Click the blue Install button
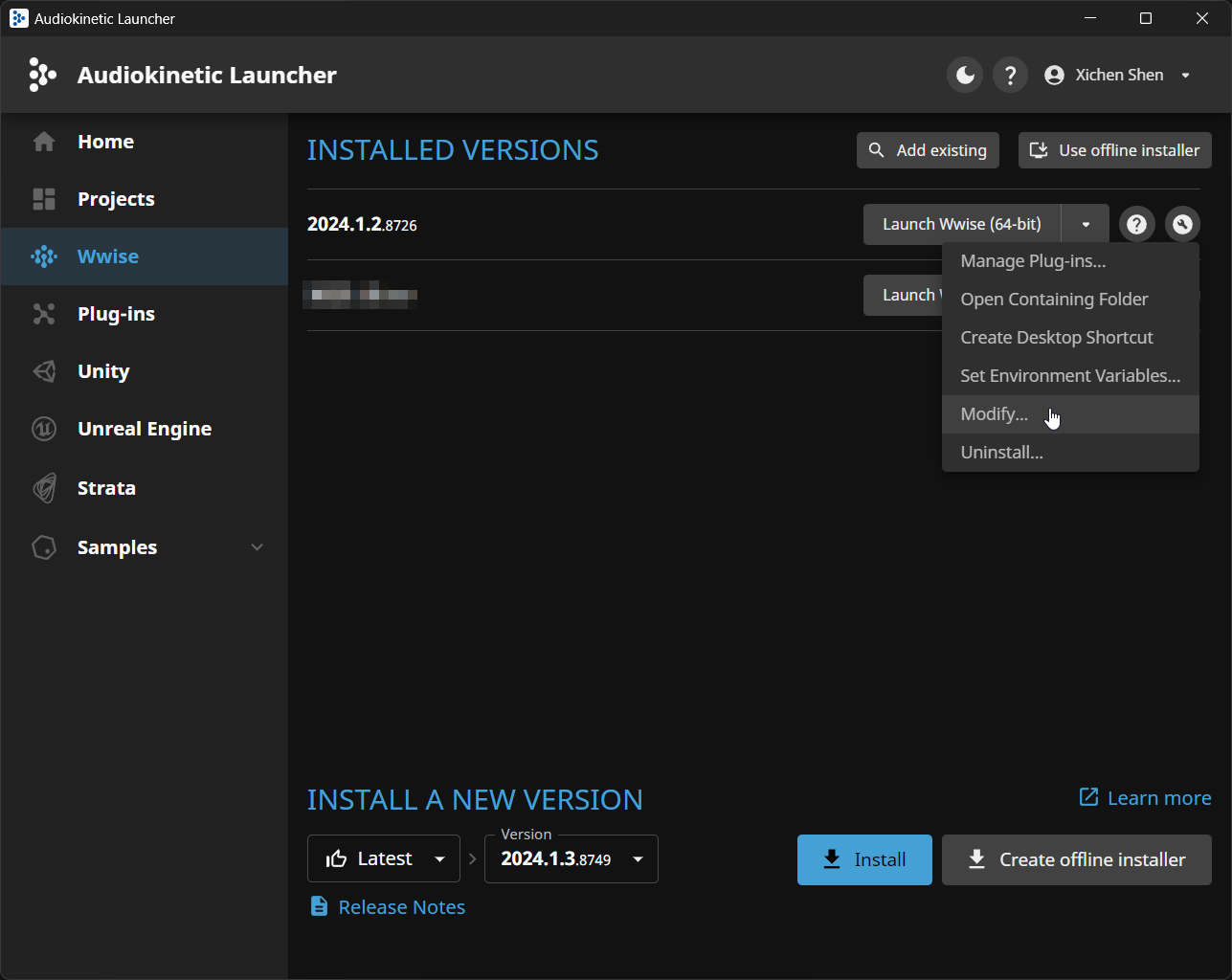This screenshot has width=1232, height=980. [x=864, y=859]
